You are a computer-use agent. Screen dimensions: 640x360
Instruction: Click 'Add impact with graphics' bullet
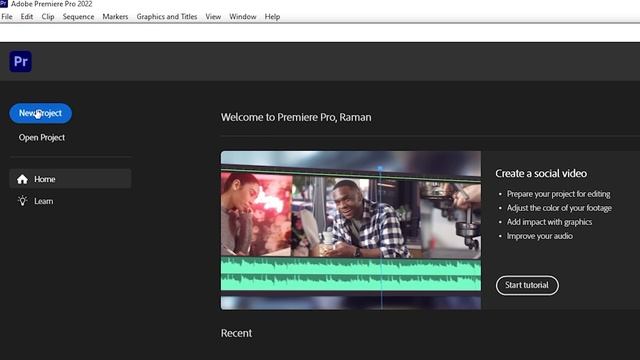pyautogui.click(x=549, y=222)
